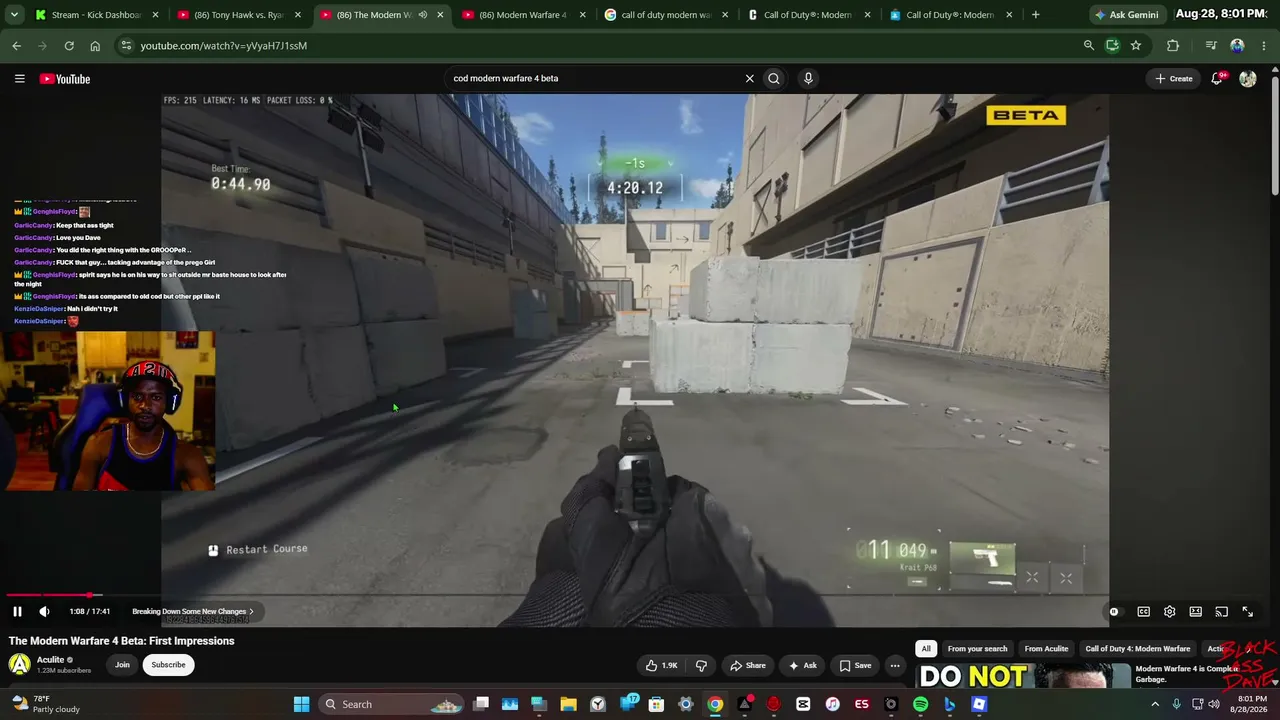The image size is (1280, 720).
Task: Open File Explorer from taskbar
Action: point(568,704)
